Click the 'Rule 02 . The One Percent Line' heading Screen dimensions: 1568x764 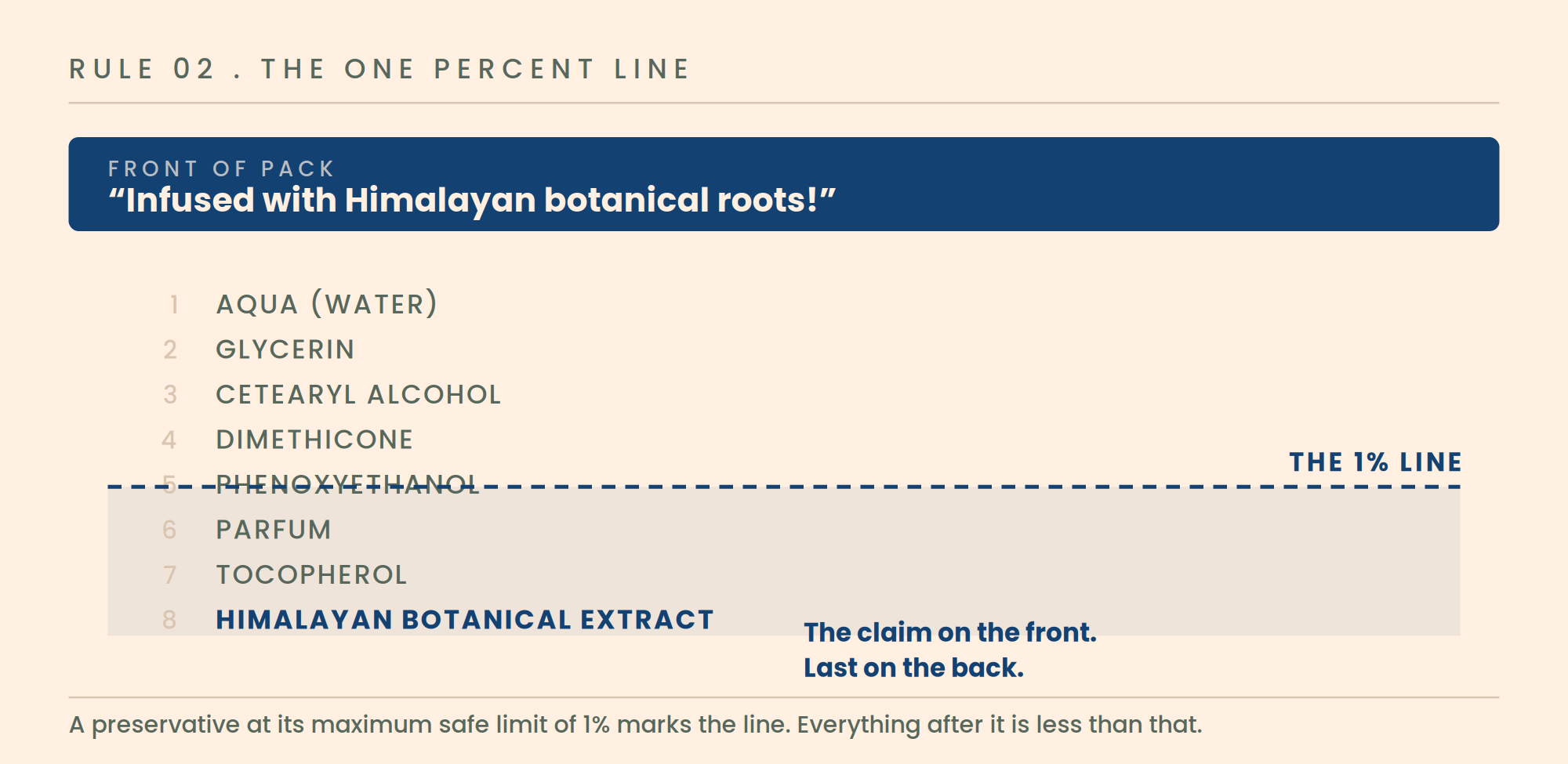[379, 69]
